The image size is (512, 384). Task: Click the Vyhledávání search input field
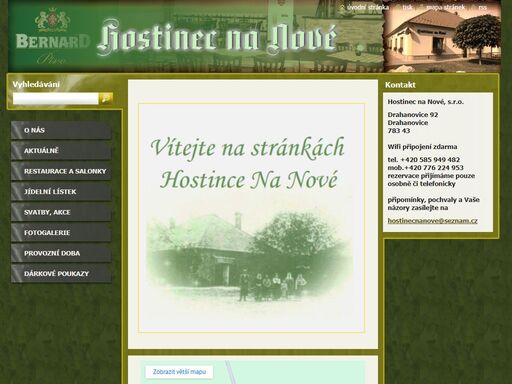point(56,98)
